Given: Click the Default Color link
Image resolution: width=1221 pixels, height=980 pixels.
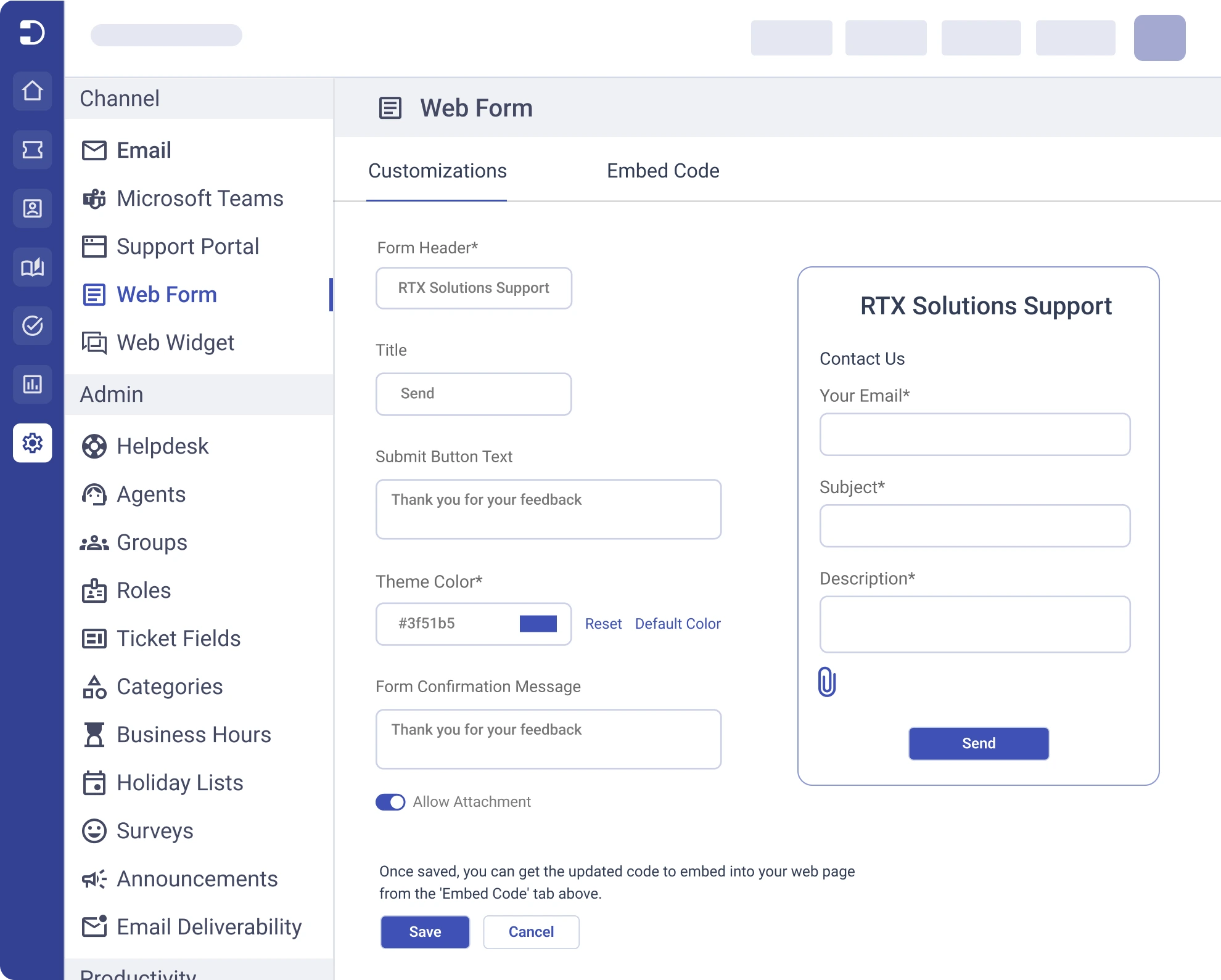Looking at the screenshot, I should 678,624.
